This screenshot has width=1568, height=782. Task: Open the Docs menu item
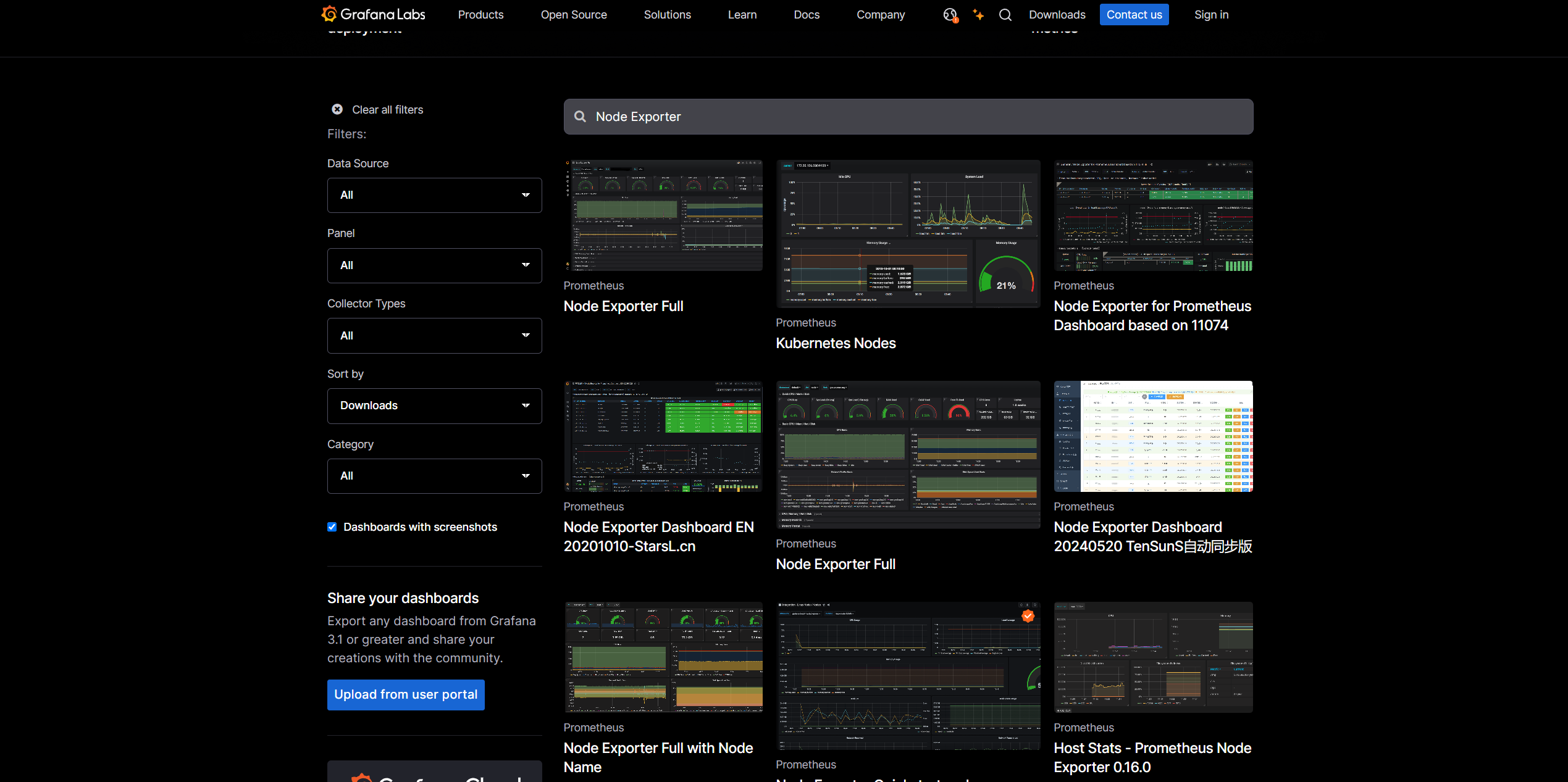(x=807, y=14)
